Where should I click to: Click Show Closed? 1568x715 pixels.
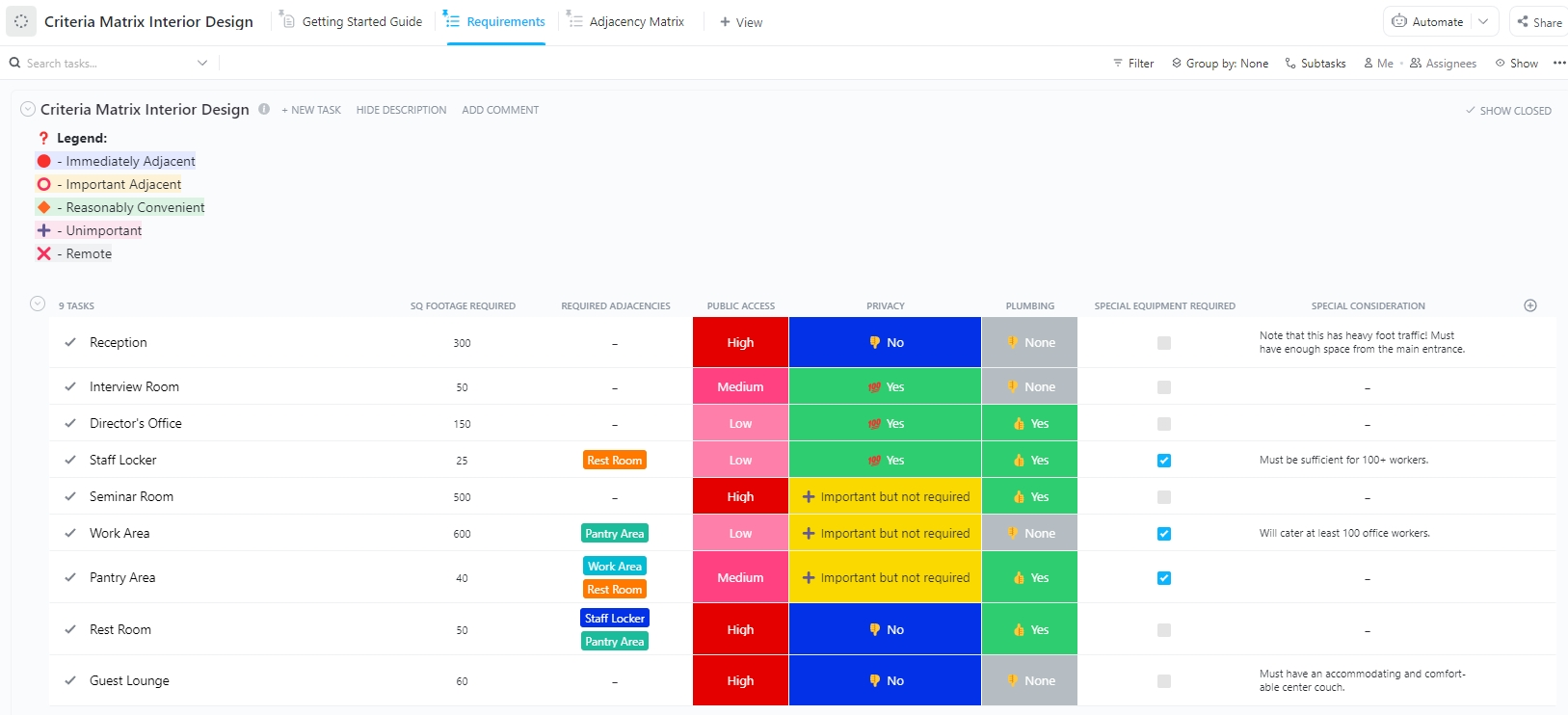click(1508, 111)
